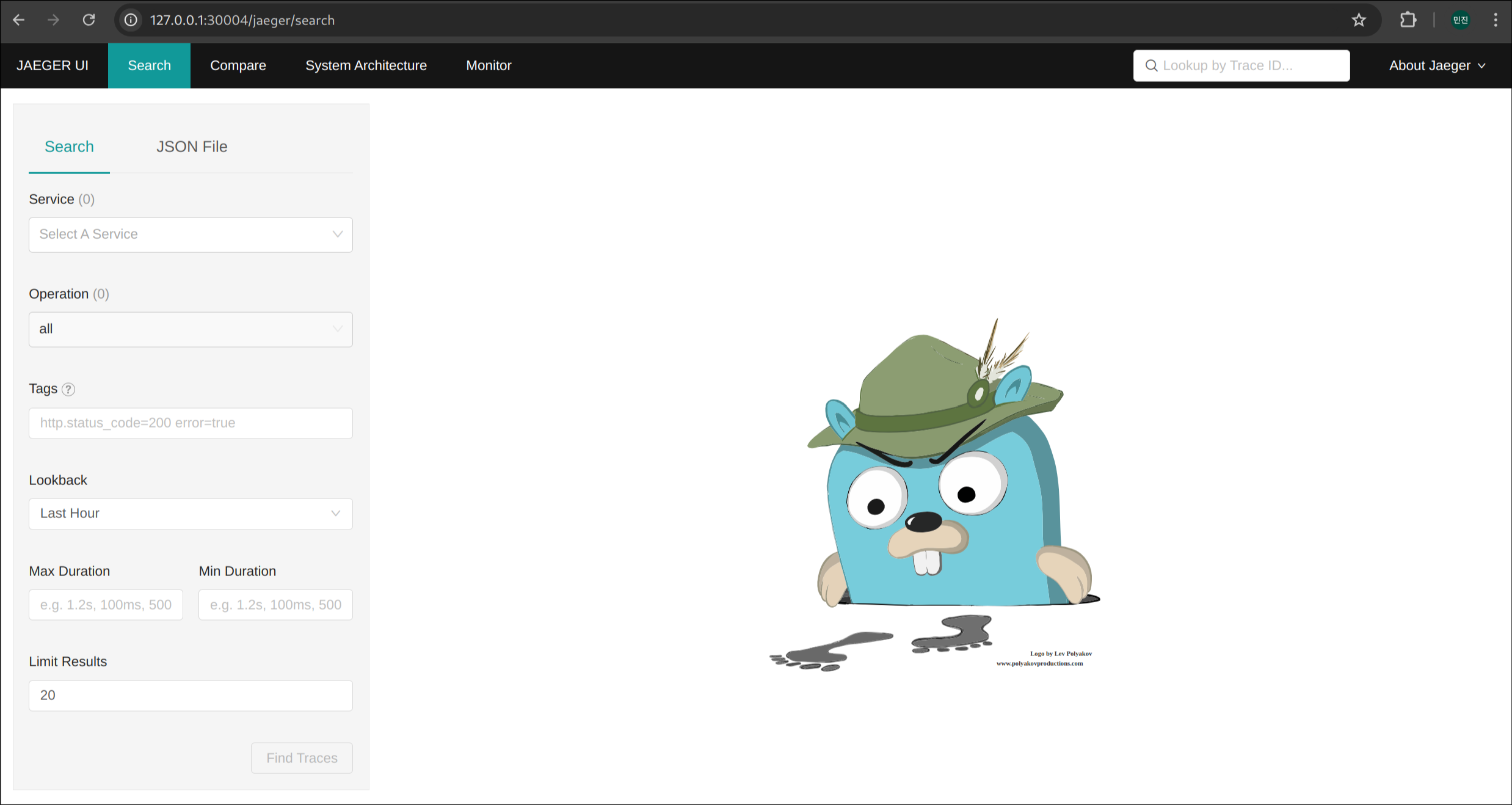1512x805 pixels.
Task: Switch to the JSON File tab
Action: pos(192,147)
